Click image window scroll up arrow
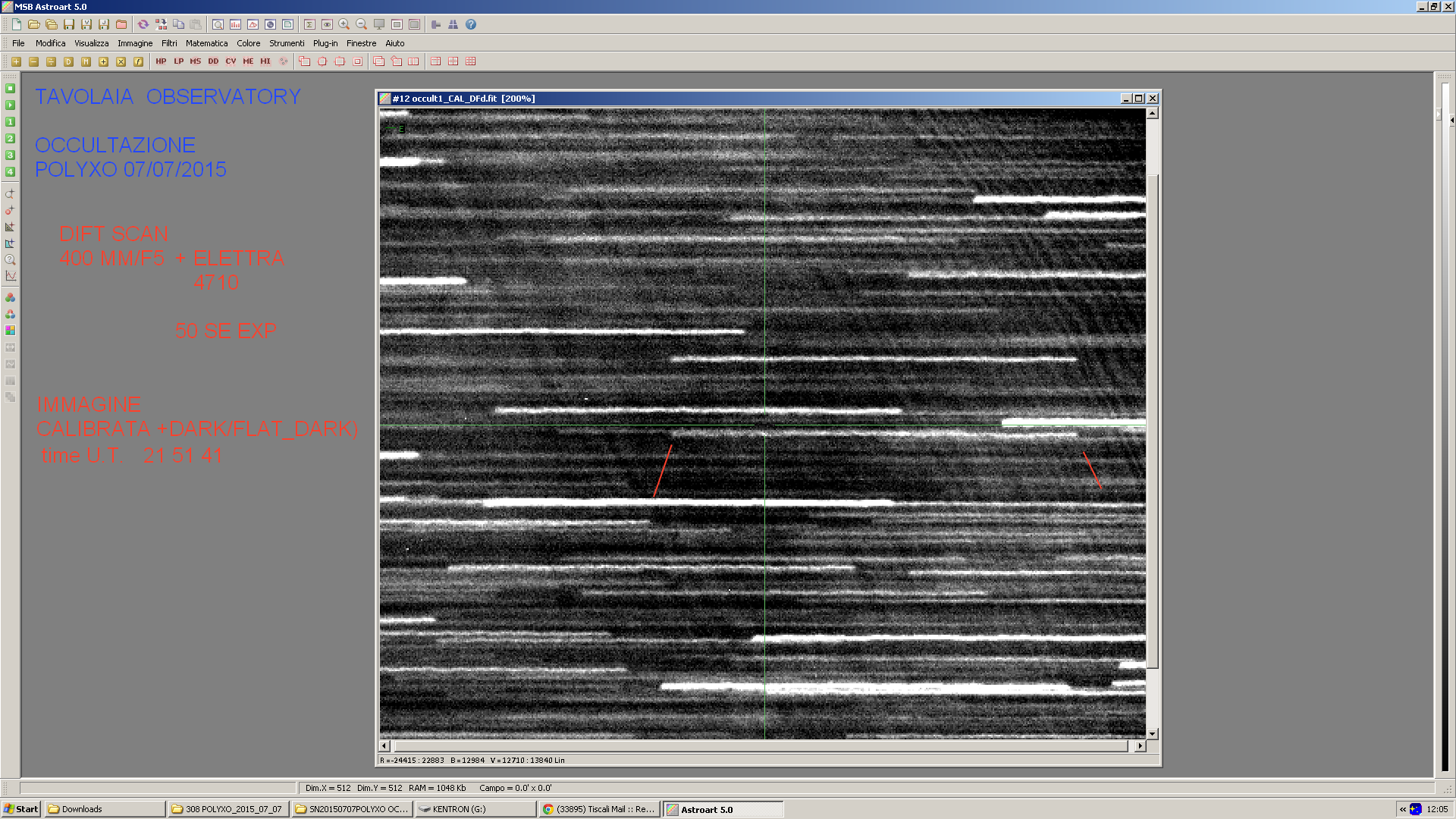 (x=1152, y=113)
